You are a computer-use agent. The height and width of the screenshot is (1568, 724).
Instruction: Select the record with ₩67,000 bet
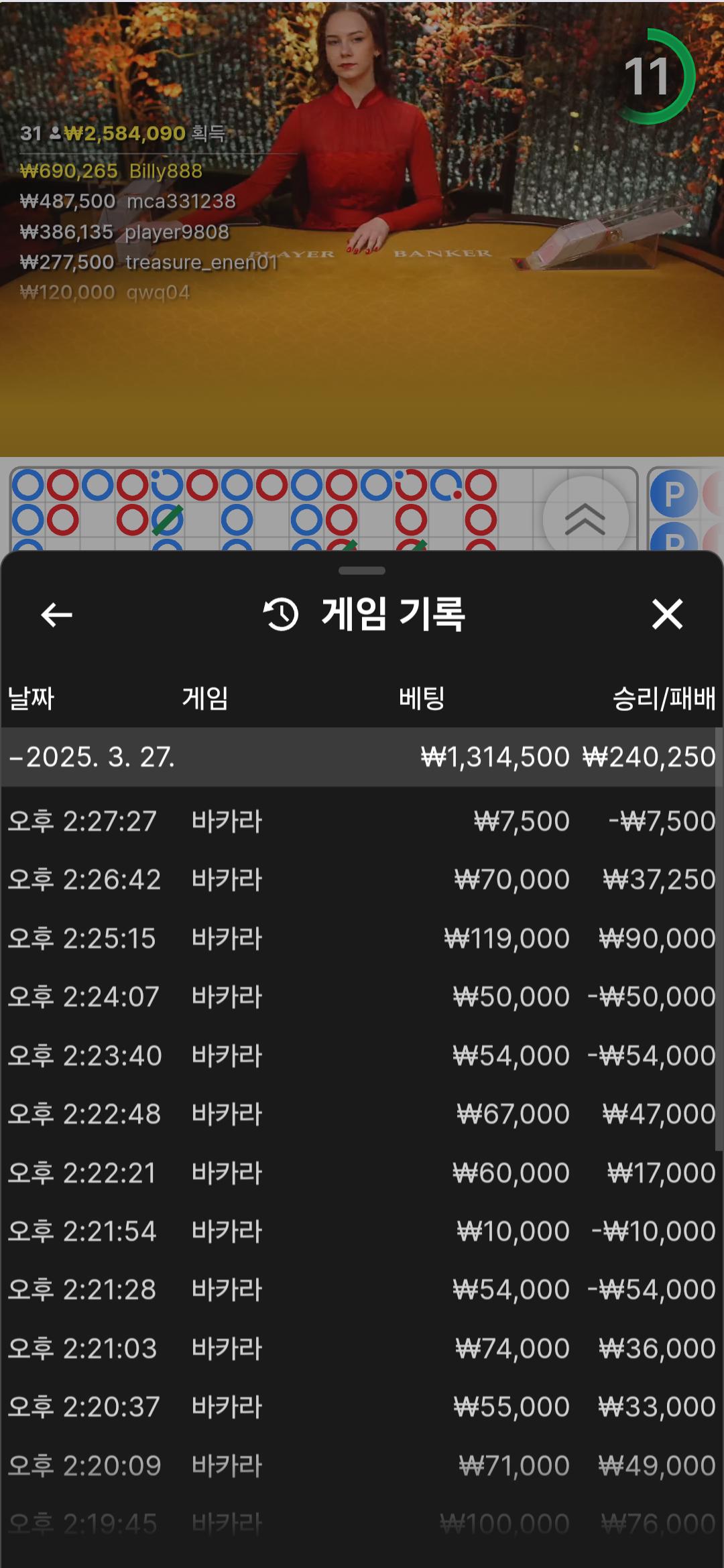pos(362,1114)
